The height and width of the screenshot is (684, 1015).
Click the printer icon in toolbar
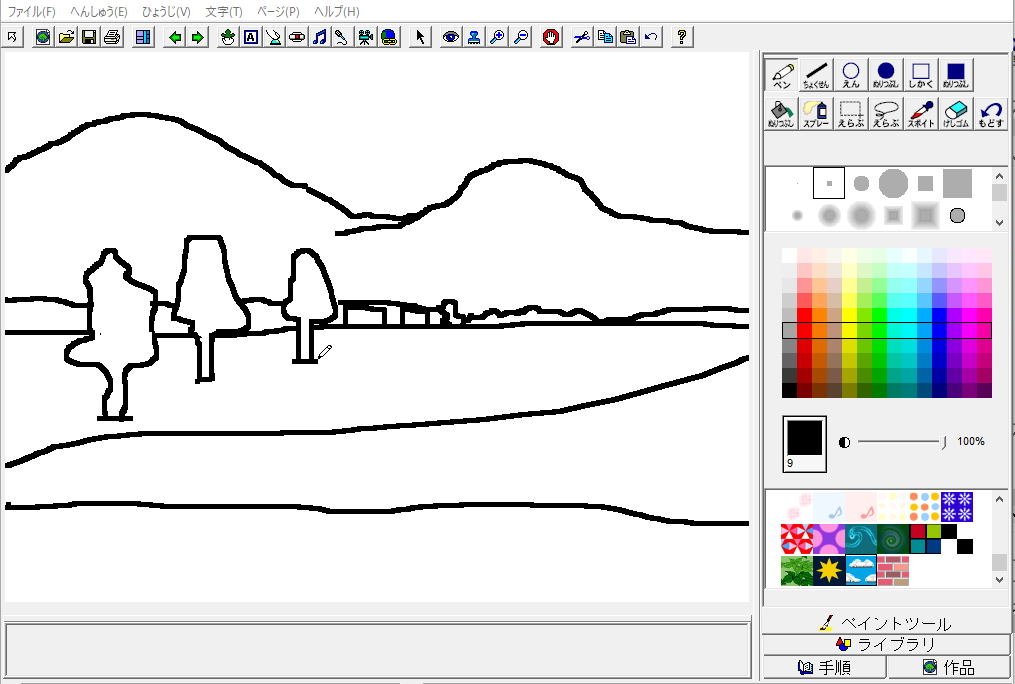[x=112, y=37]
